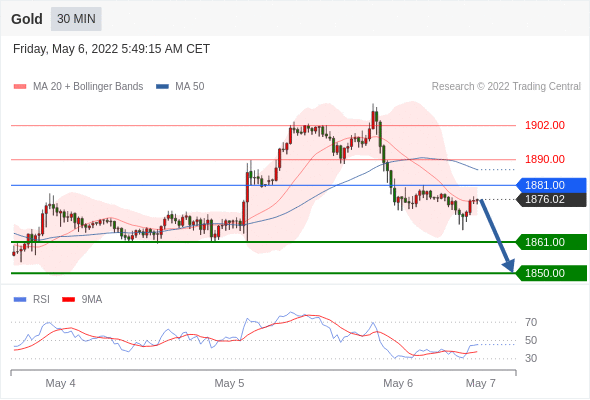Click the 1861.00 green support tag
Image resolution: width=590 pixels, height=400 pixels.
pos(551,242)
